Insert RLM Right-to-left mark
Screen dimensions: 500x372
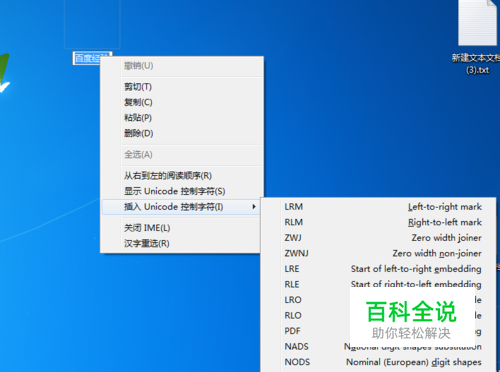[378, 222]
